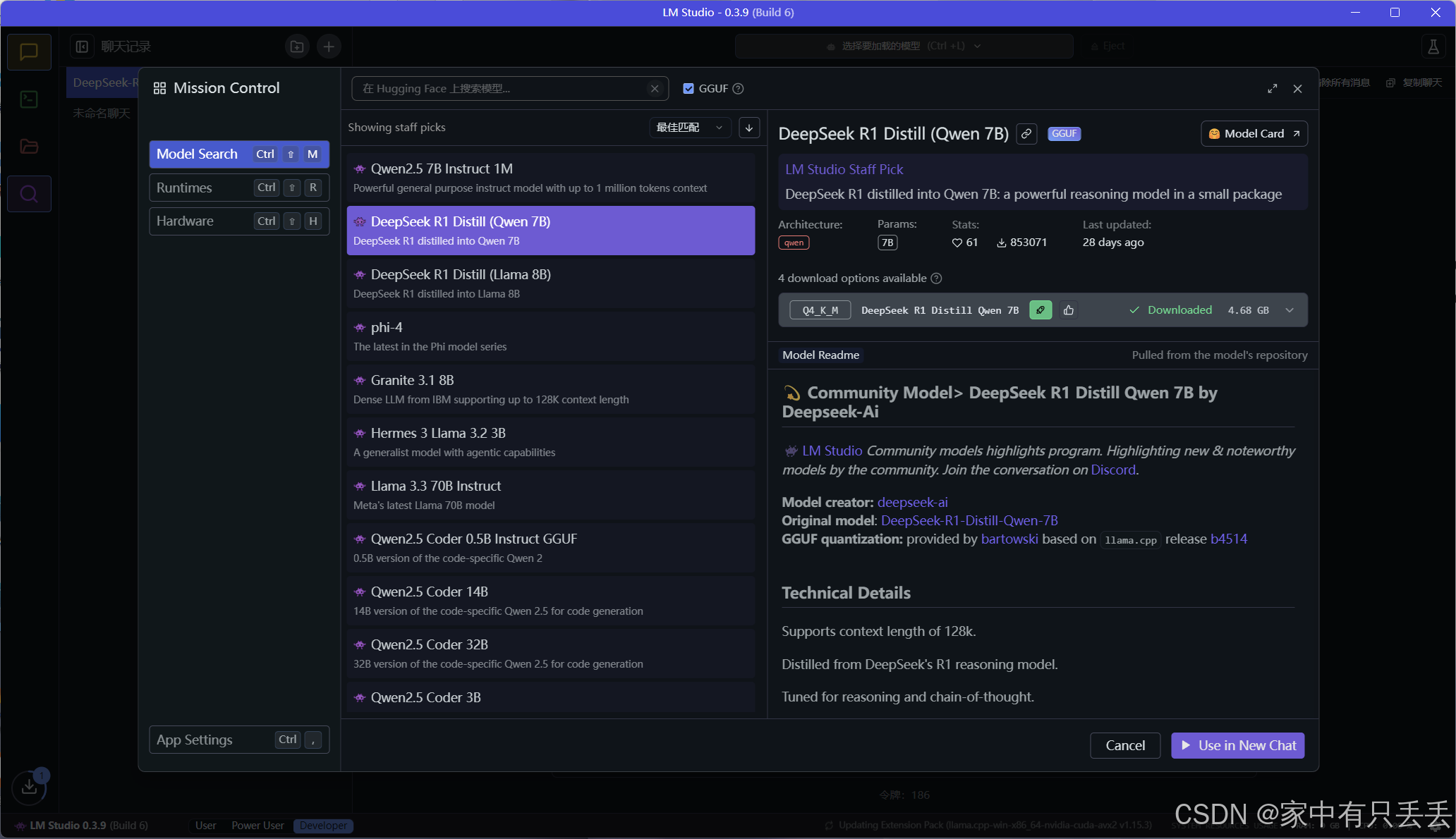Switch to Power User mode
This screenshot has height=839, width=1456.
pyautogui.click(x=257, y=826)
